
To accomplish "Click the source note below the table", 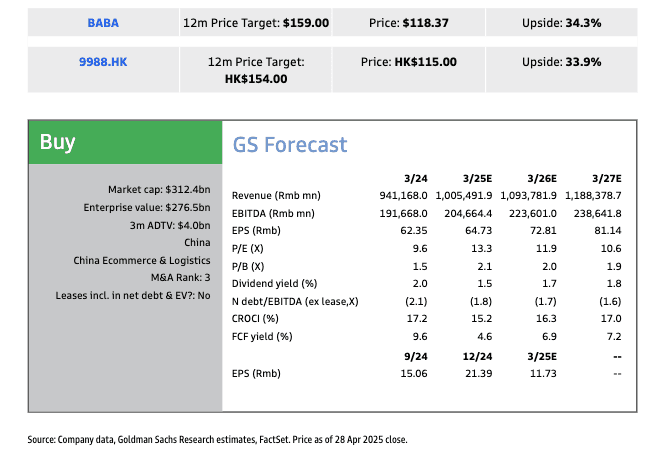I will tap(218, 439).
